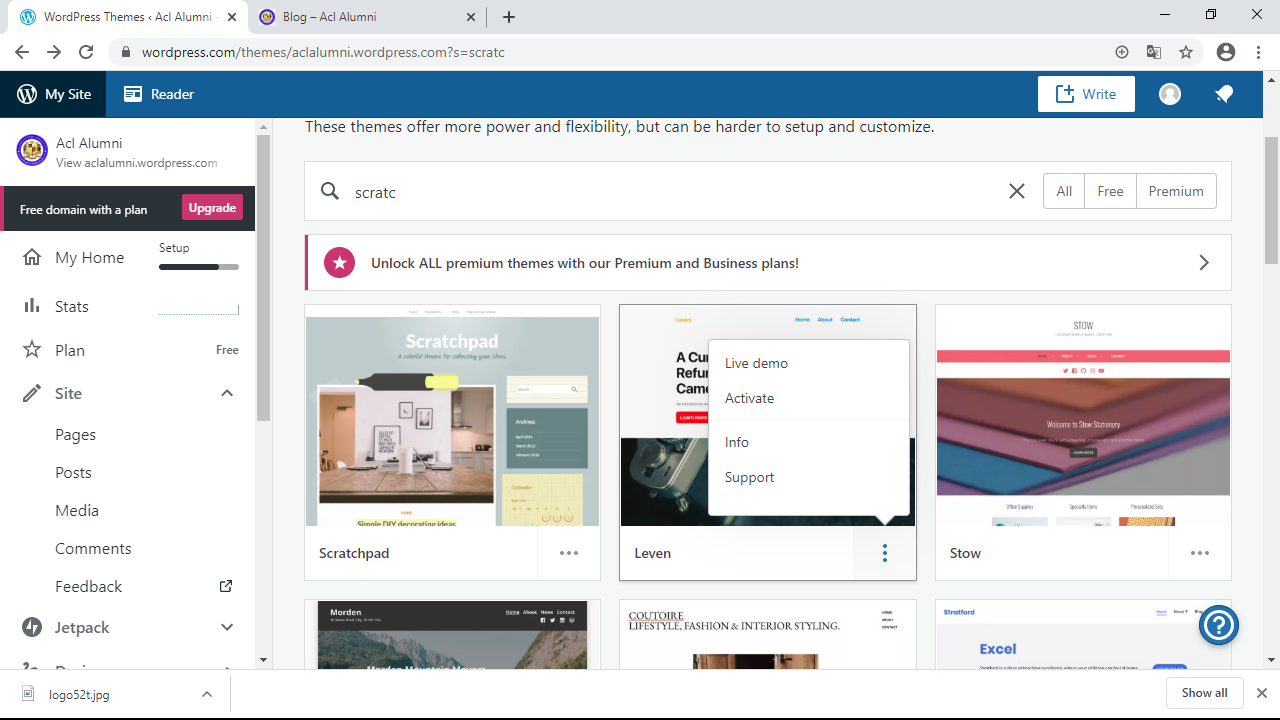Choose Live demo from the popup menu
The image size is (1280, 720).
point(756,363)
